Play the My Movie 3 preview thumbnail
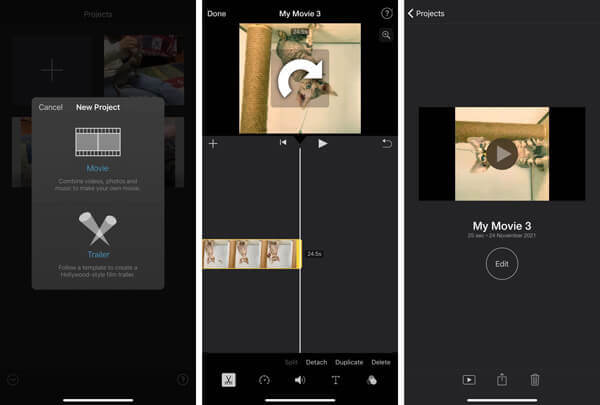 [x=502, y=154]
